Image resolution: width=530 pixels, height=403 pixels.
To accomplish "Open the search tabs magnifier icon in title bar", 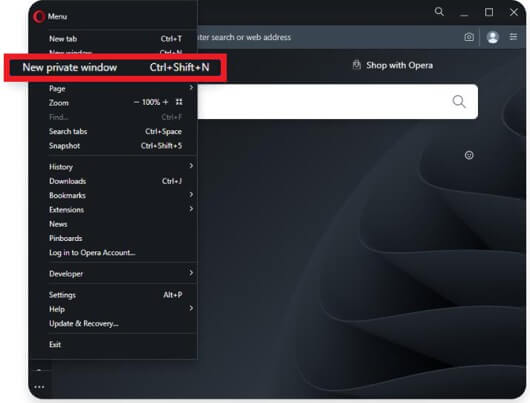I will [439, 12].
